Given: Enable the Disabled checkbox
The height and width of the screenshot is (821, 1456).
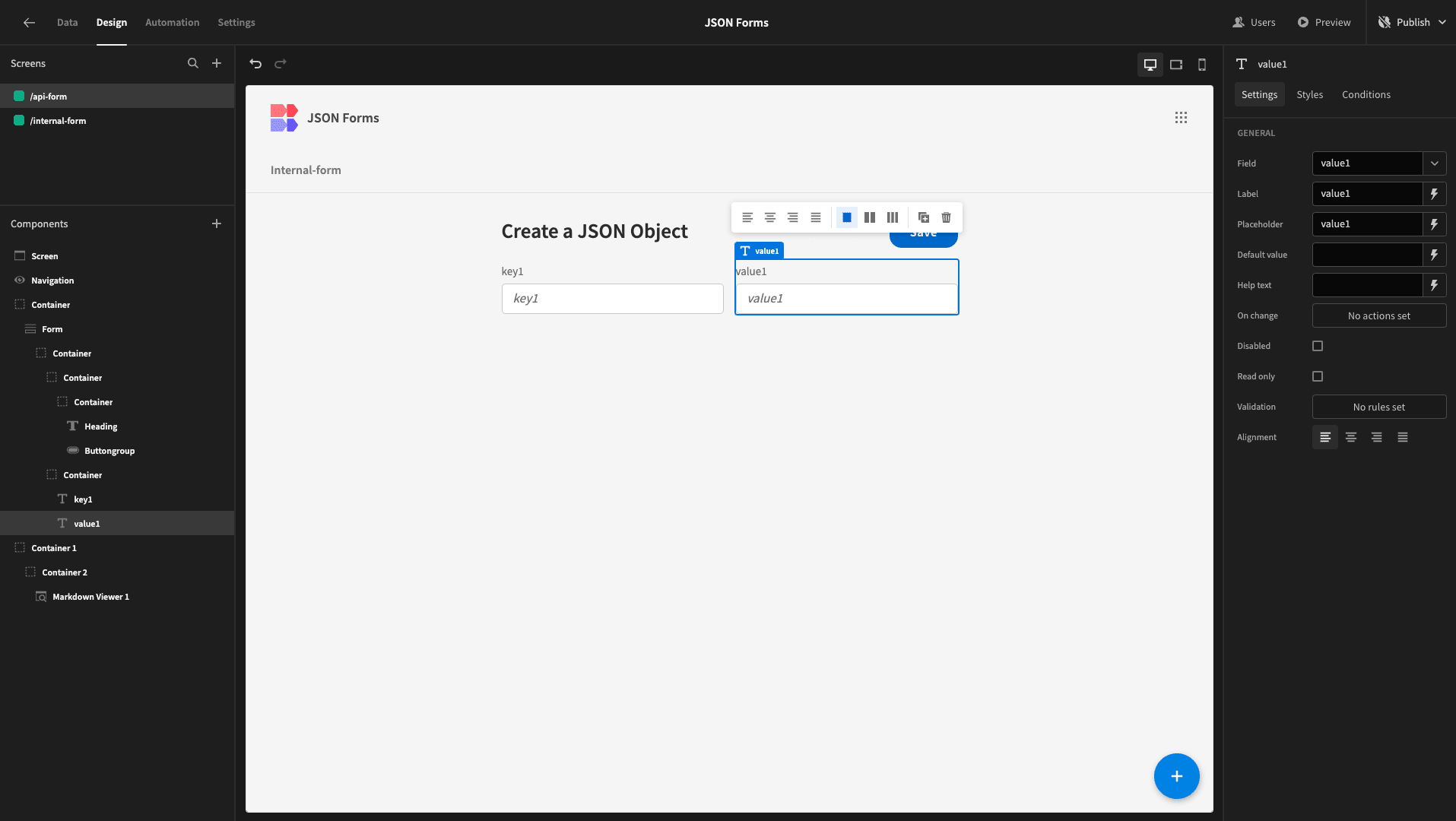Looking at the screenshot, I should [1318, 346].
